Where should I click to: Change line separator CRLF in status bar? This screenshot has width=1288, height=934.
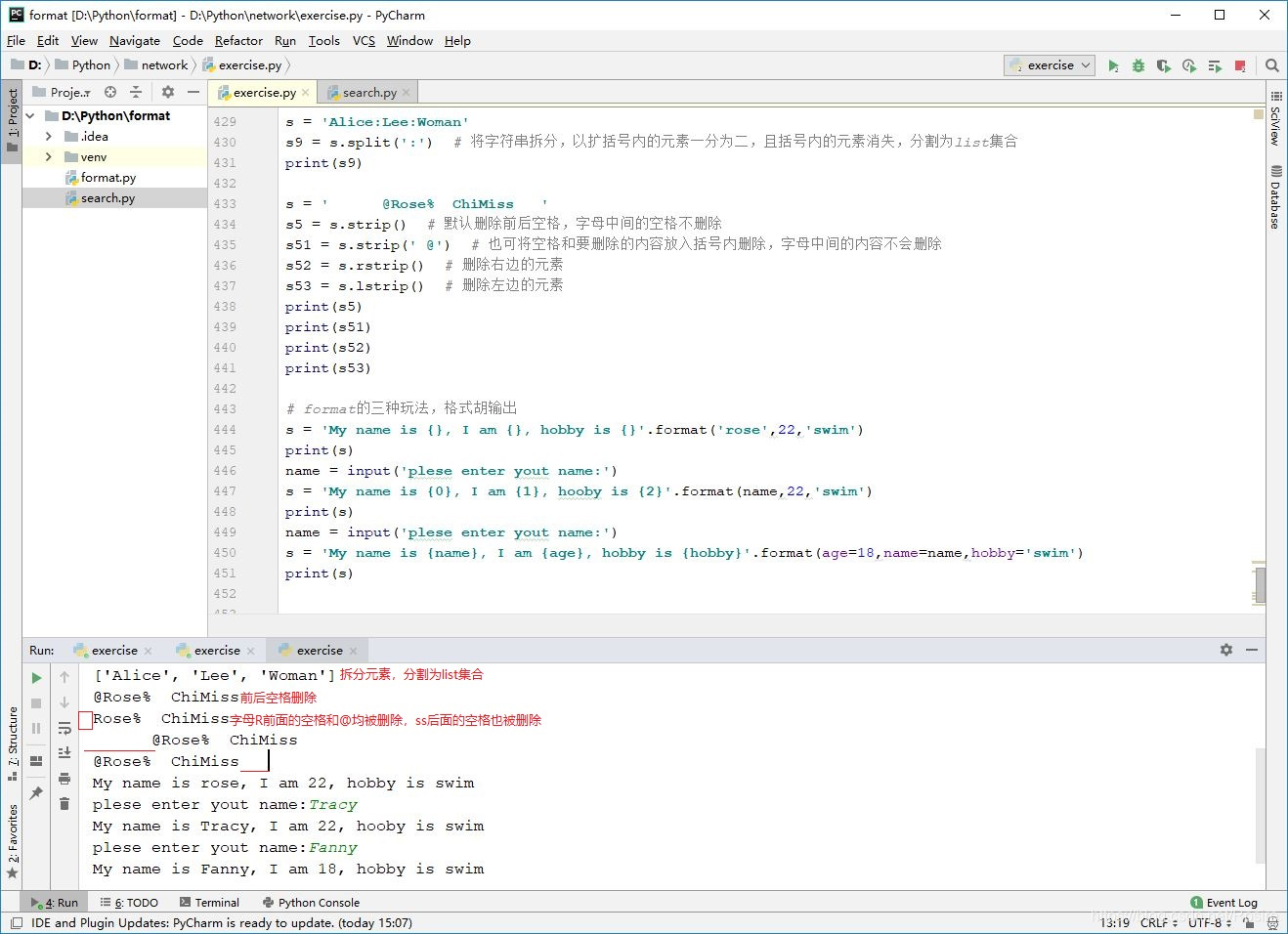1158,922
